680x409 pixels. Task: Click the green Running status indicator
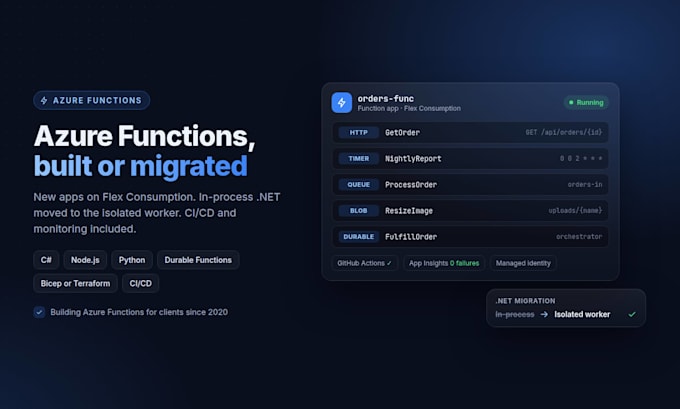tap(586, 102)
